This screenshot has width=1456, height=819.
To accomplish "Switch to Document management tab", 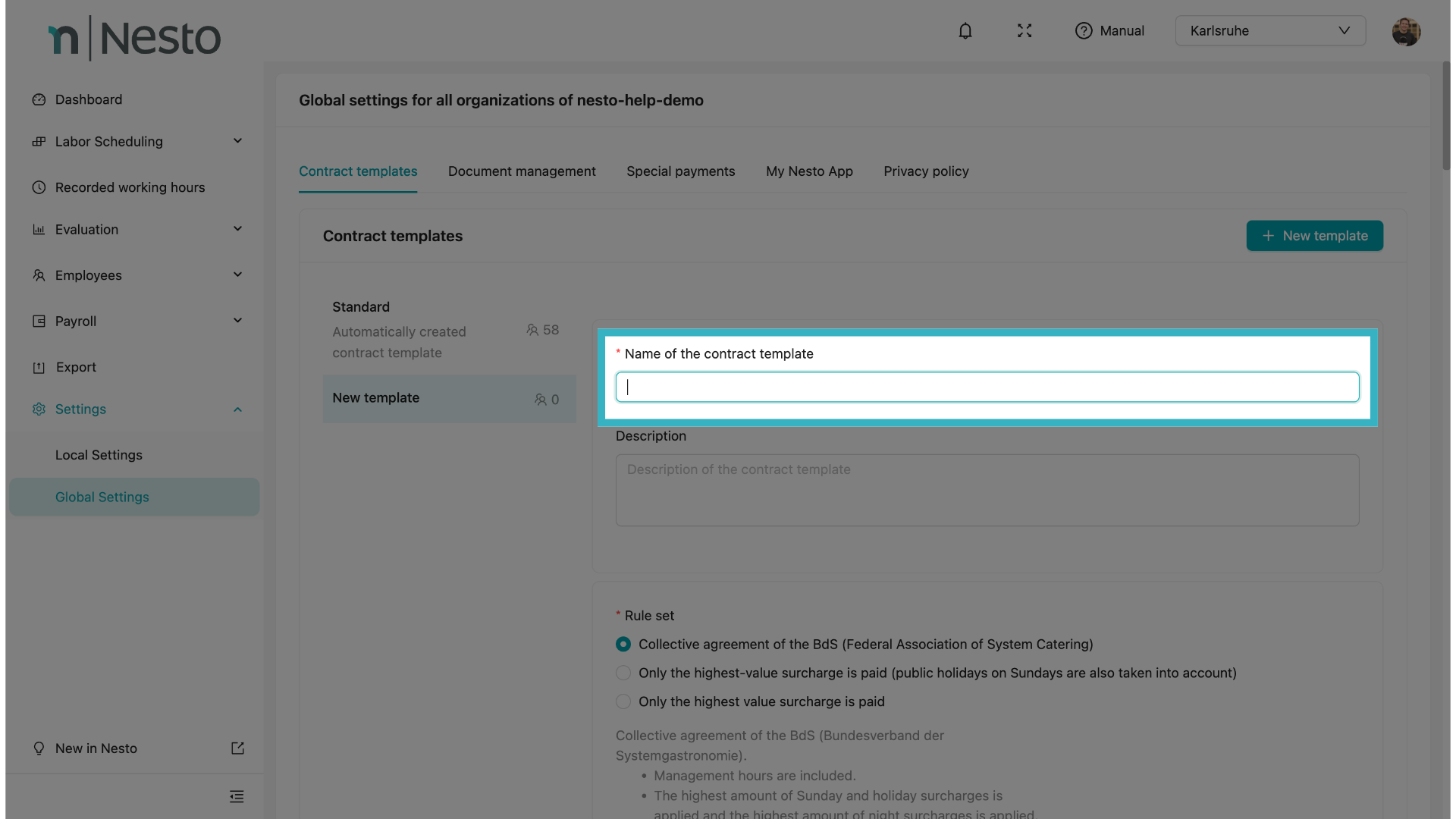I will (522, 171).
